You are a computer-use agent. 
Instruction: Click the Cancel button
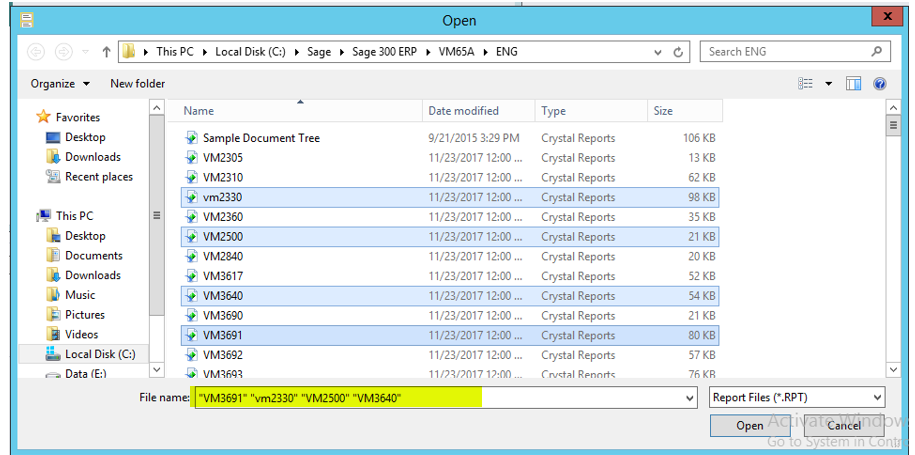click(x=843, y=425)
